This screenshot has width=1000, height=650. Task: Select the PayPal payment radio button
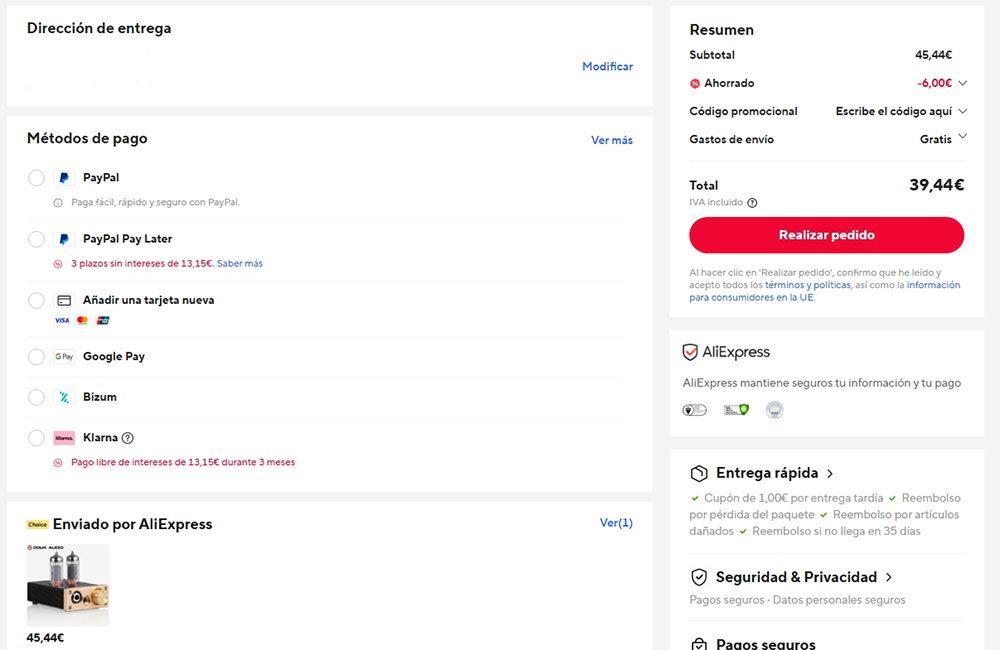[36, 178]
